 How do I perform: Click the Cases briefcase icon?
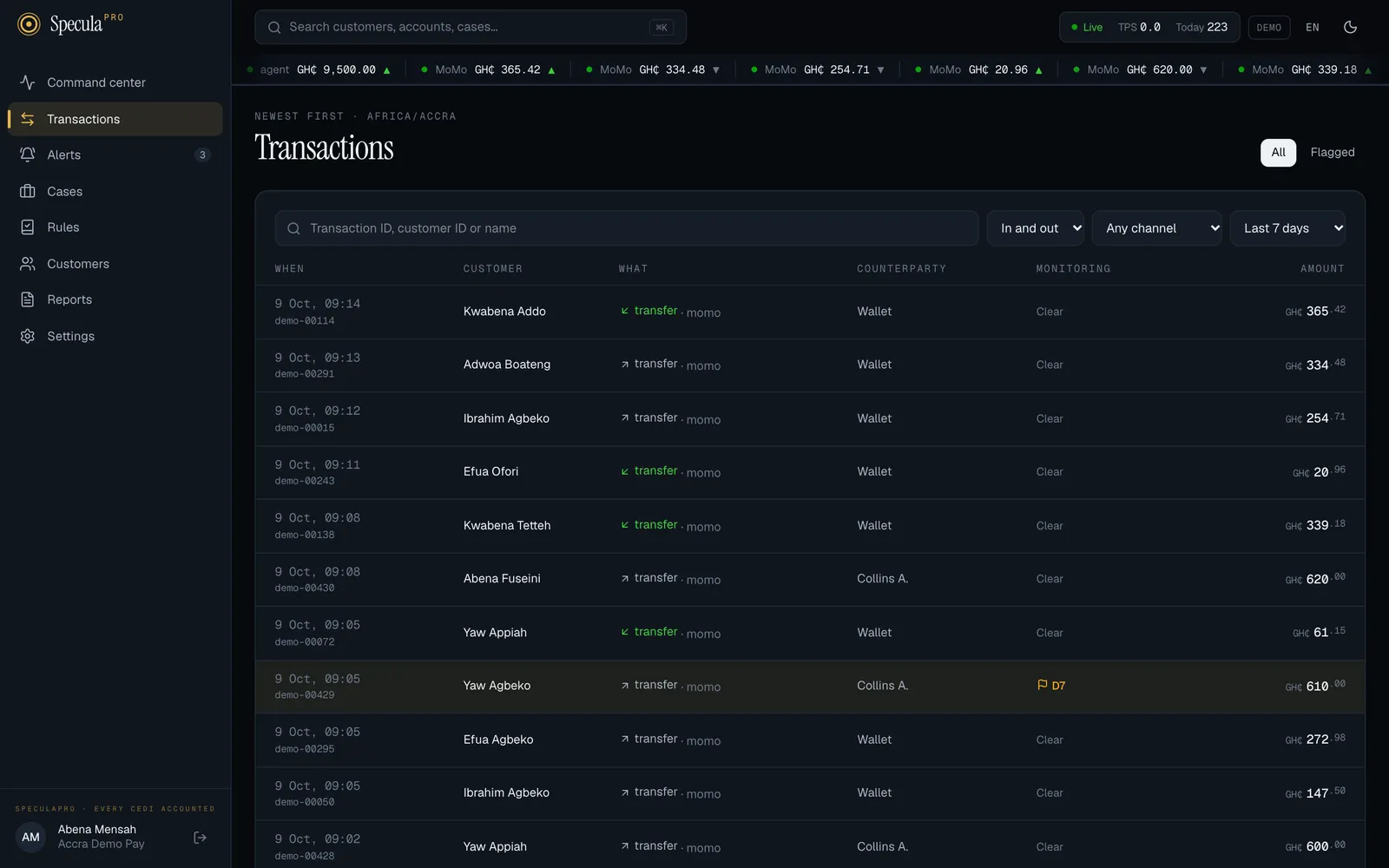pyautogui.click(x=28, y=191)
